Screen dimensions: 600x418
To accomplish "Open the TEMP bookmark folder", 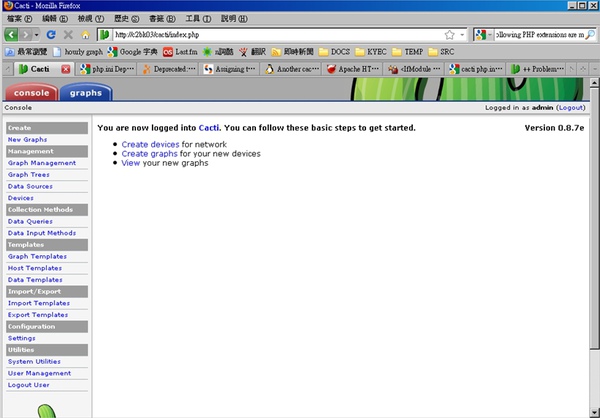I will pyautogui.click(x=408, y=52).
